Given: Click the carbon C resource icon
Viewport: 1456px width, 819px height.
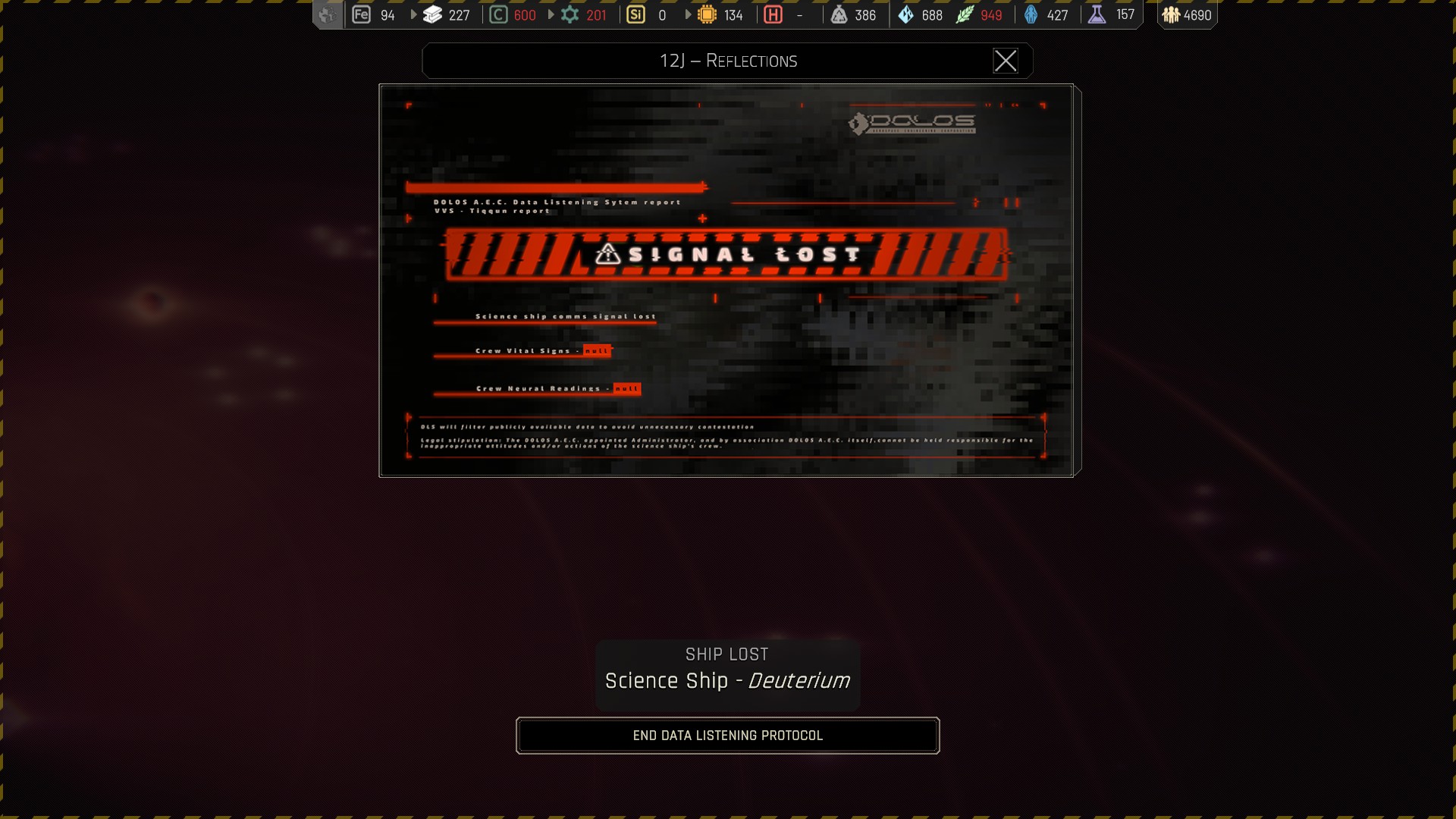Looking at the screenshot, I should 498,14.
